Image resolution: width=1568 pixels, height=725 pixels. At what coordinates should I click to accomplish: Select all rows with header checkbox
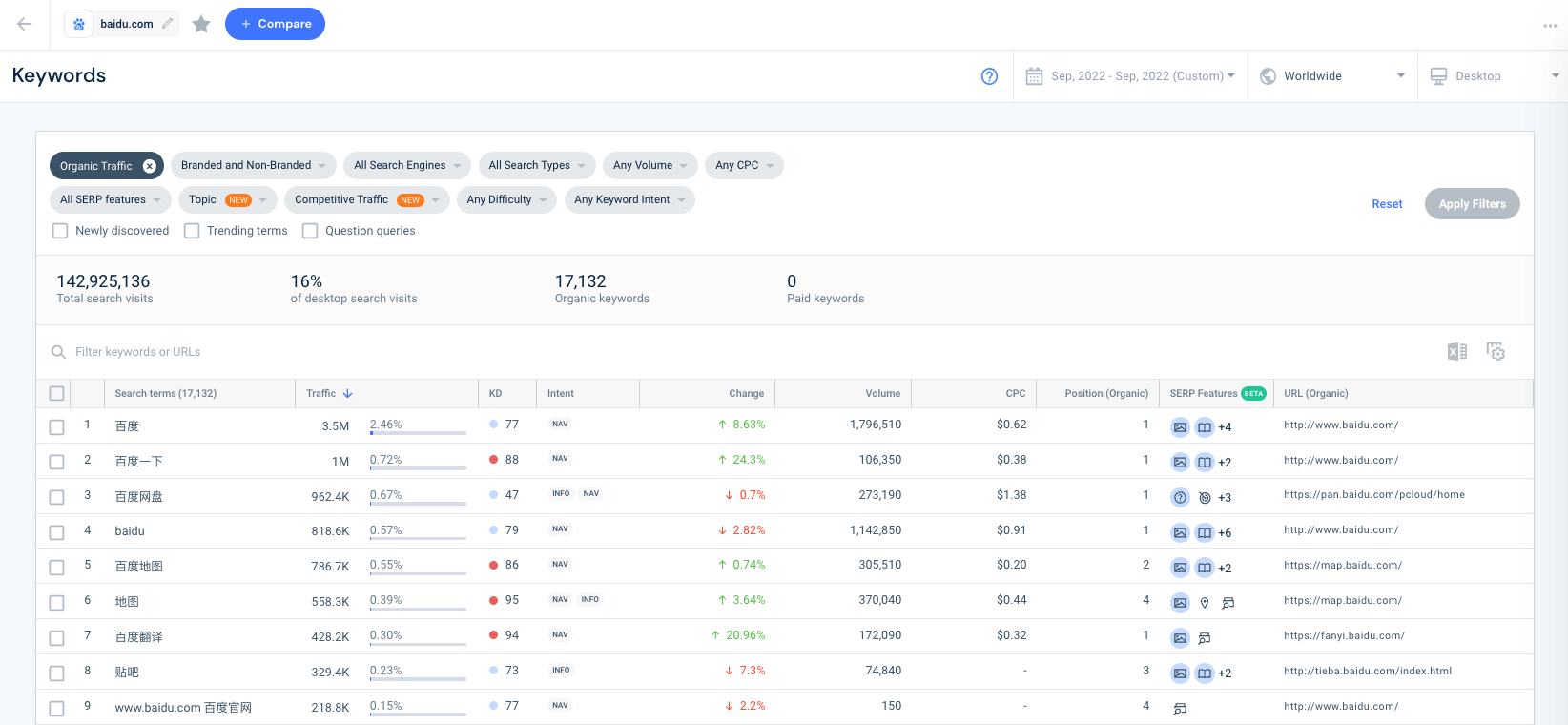[x=57, y=393]
